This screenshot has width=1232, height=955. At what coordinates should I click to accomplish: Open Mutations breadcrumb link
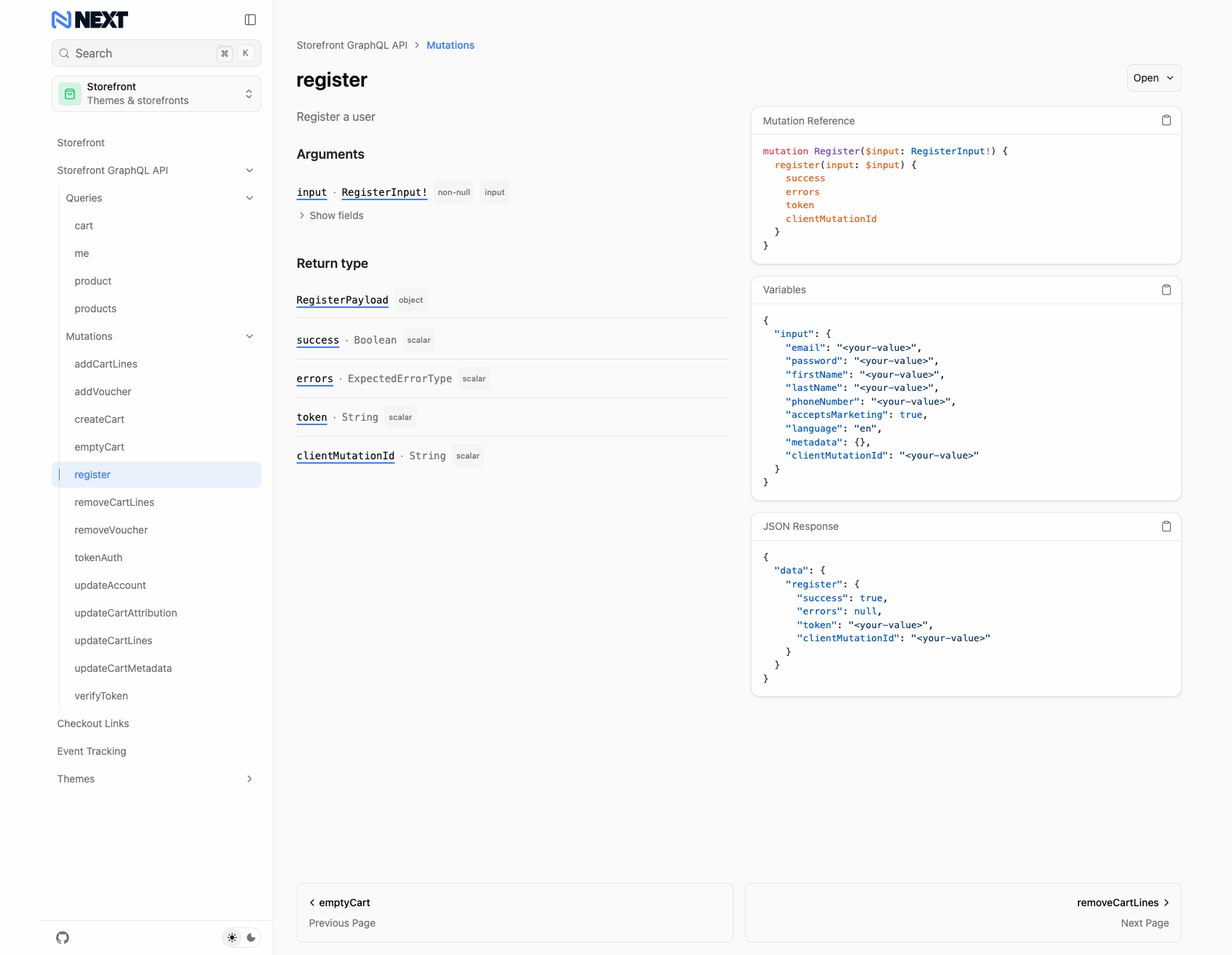[450, 45]
